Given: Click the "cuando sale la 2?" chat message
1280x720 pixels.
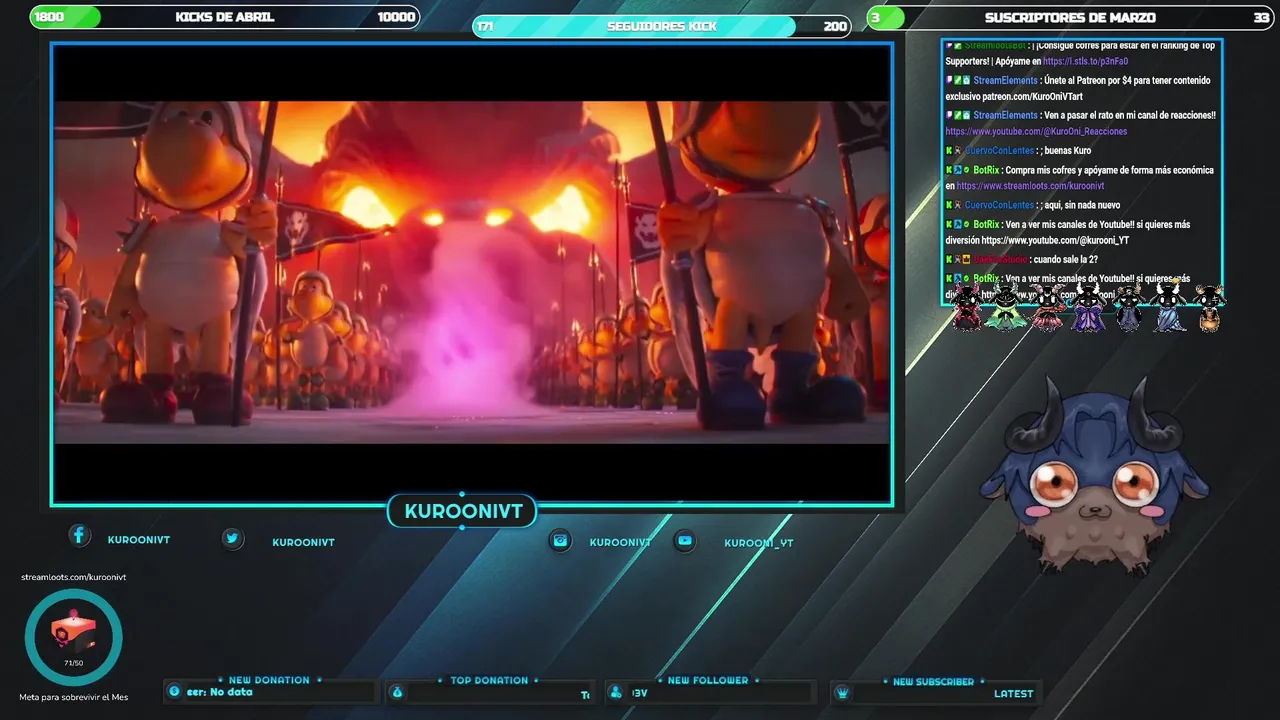Looking at the screenshot, I should [1068, 260].
